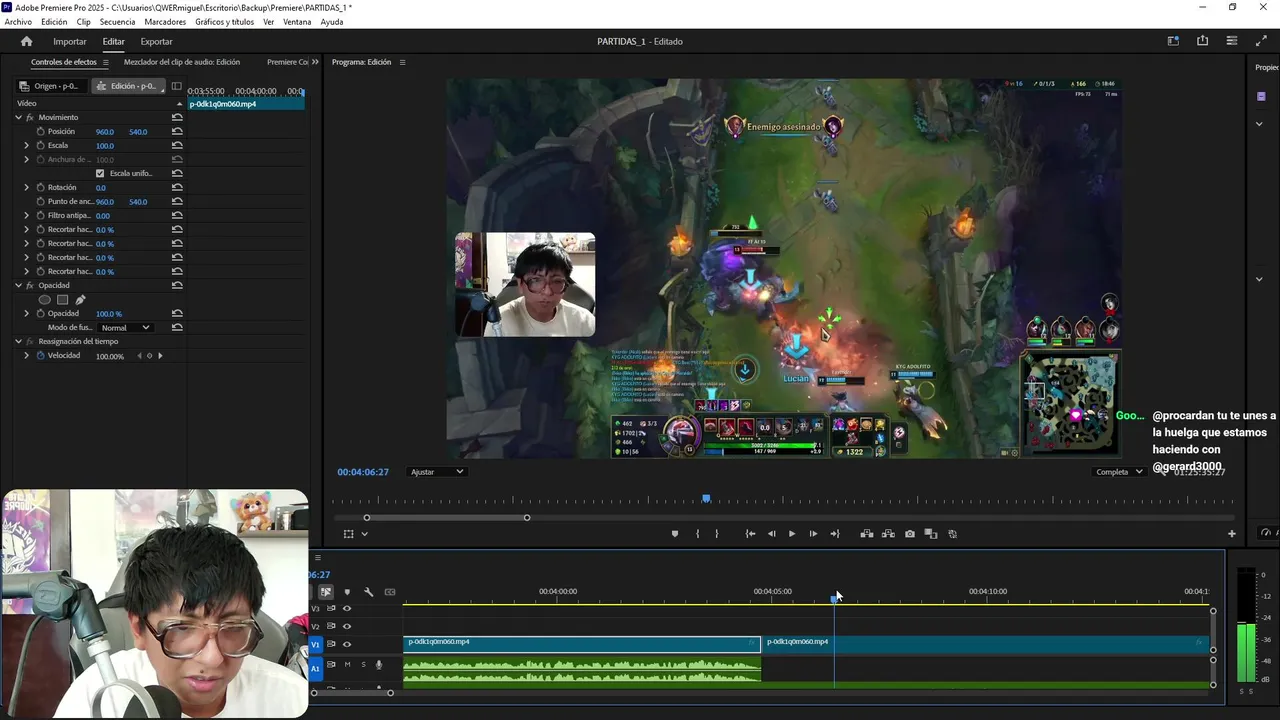Solo track A1
The width and height of the screenshot is (1280, 720).
click(x=363, y=664)
